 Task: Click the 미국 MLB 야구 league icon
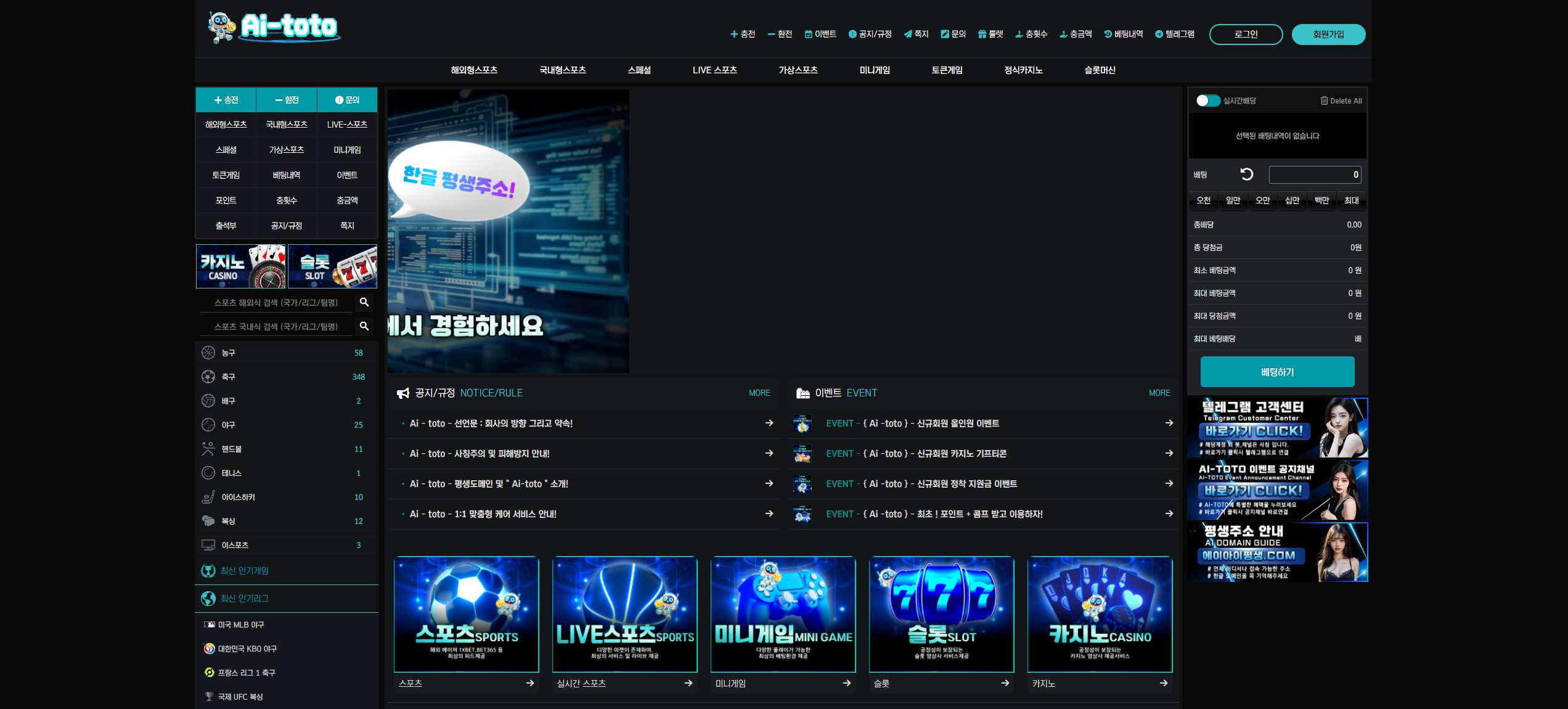pos(210,625)
